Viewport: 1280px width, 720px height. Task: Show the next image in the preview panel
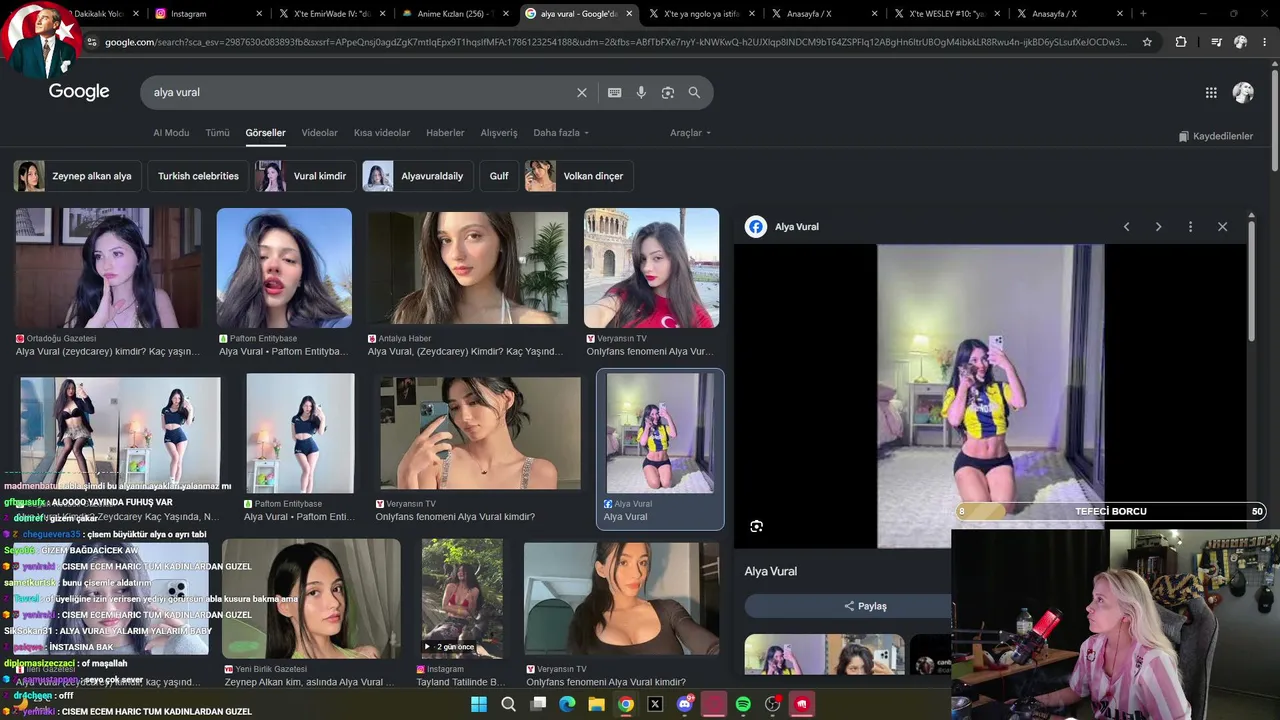pyautogui.click(x=1158, y=227)
